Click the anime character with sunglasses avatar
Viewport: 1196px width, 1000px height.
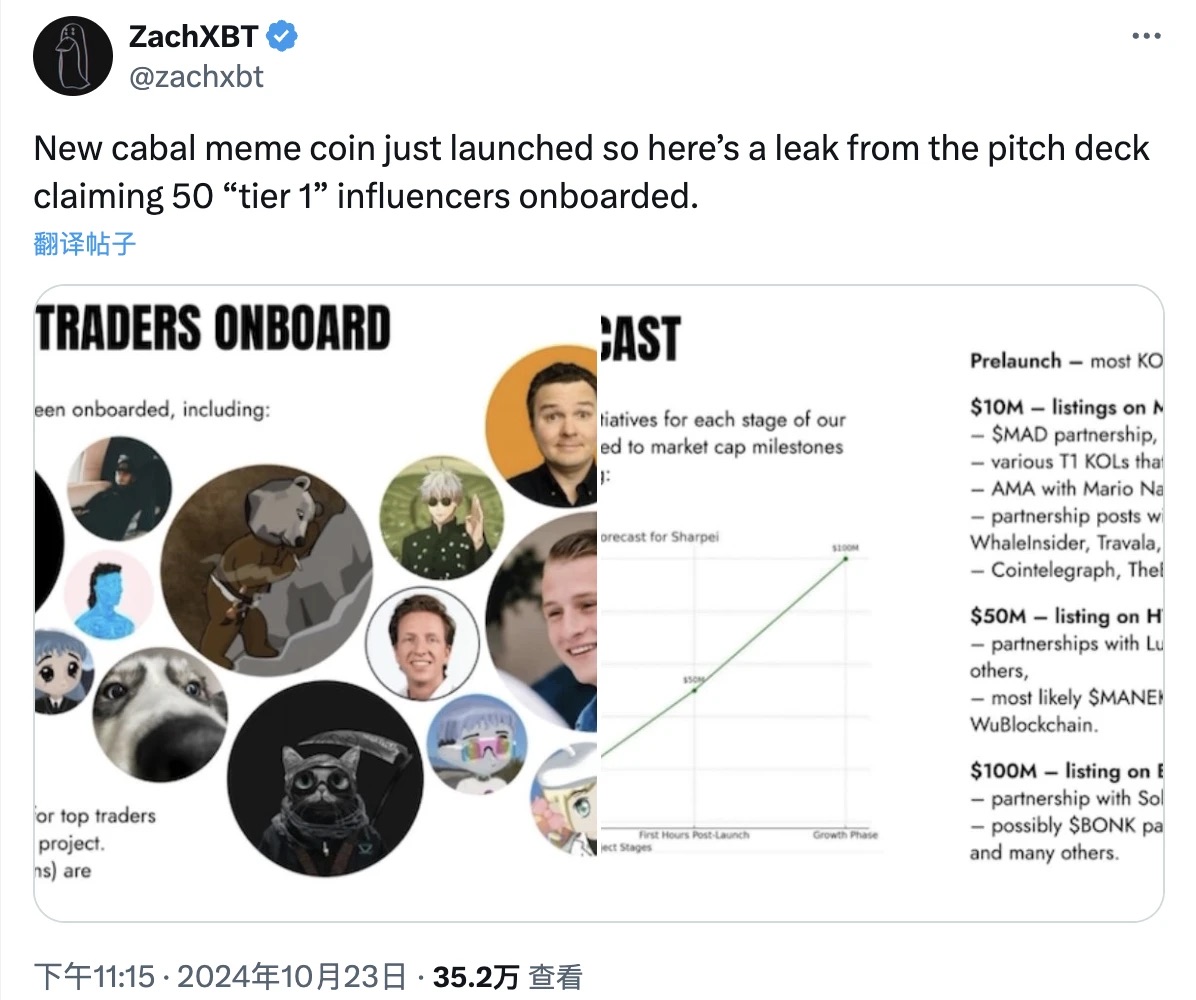(441, 517)
